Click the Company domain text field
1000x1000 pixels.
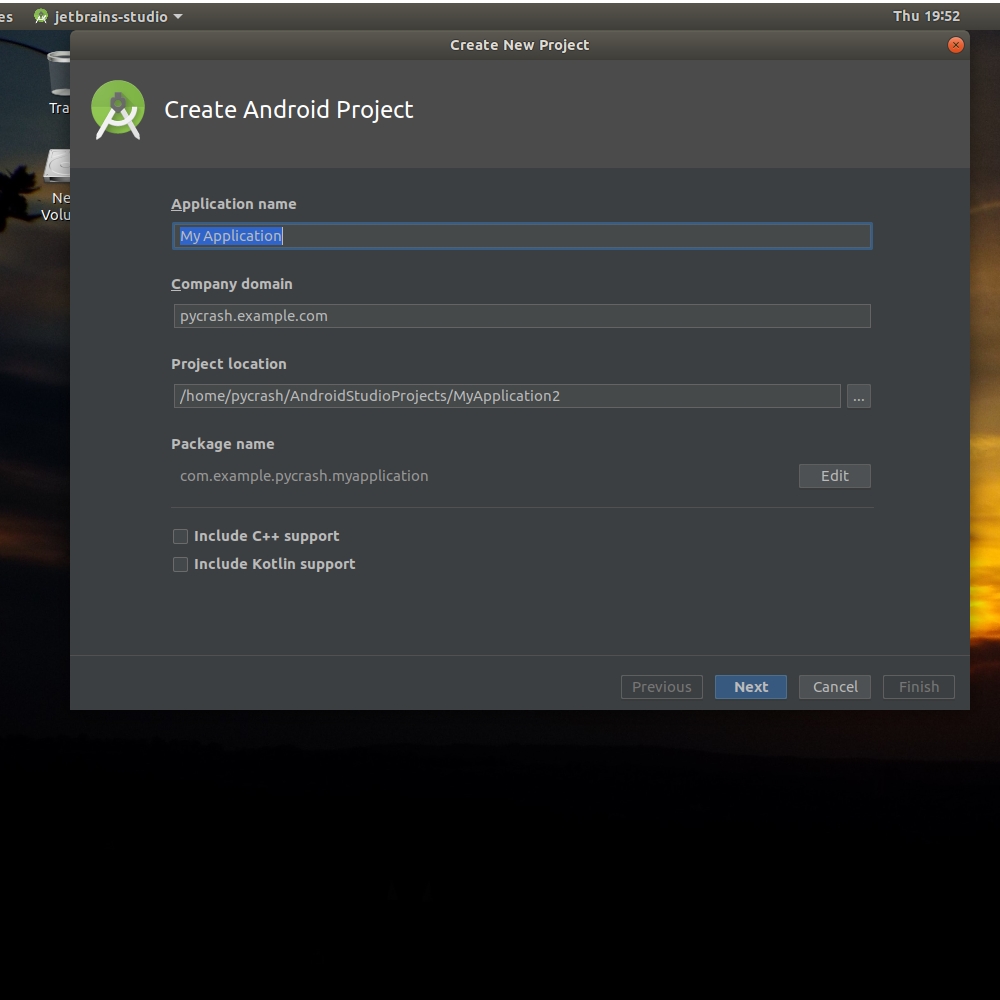521,315
